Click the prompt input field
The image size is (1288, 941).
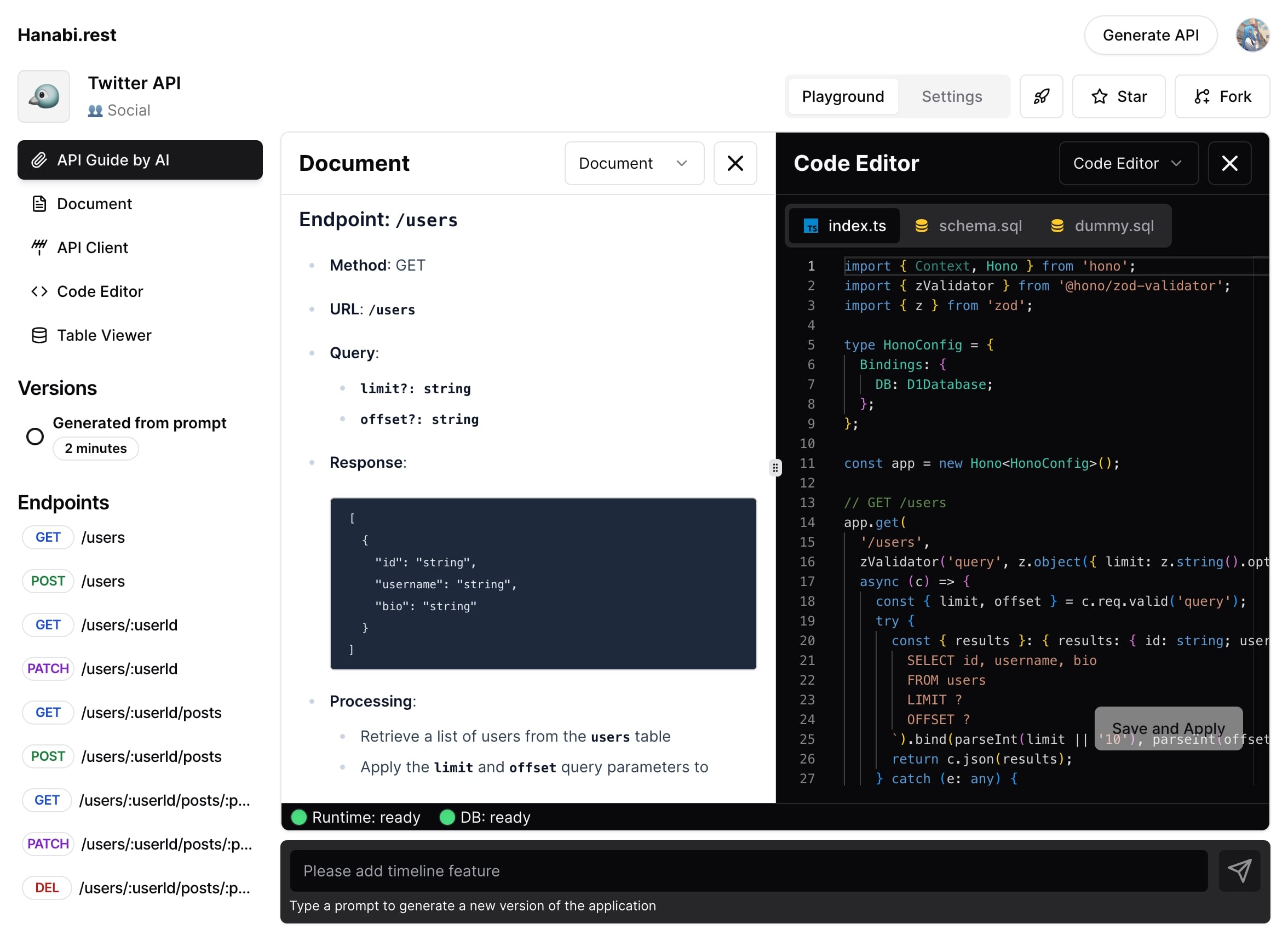coord(749,870)
